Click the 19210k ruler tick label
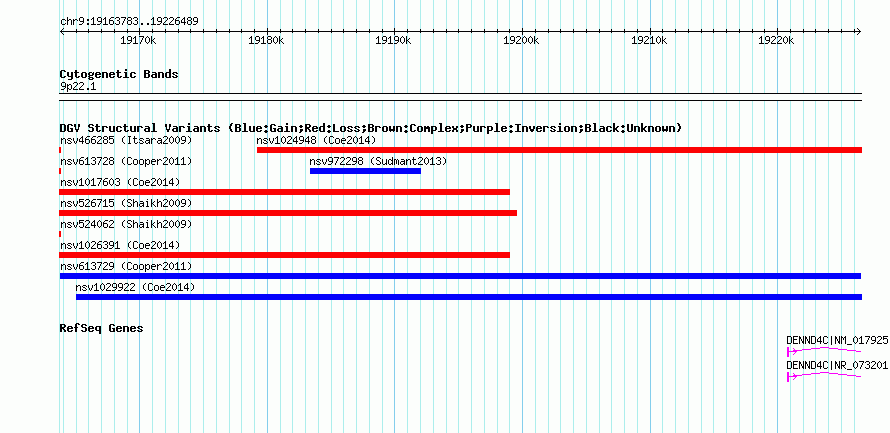The height and width of the screenshot is (433, 890). pos(649,41)
